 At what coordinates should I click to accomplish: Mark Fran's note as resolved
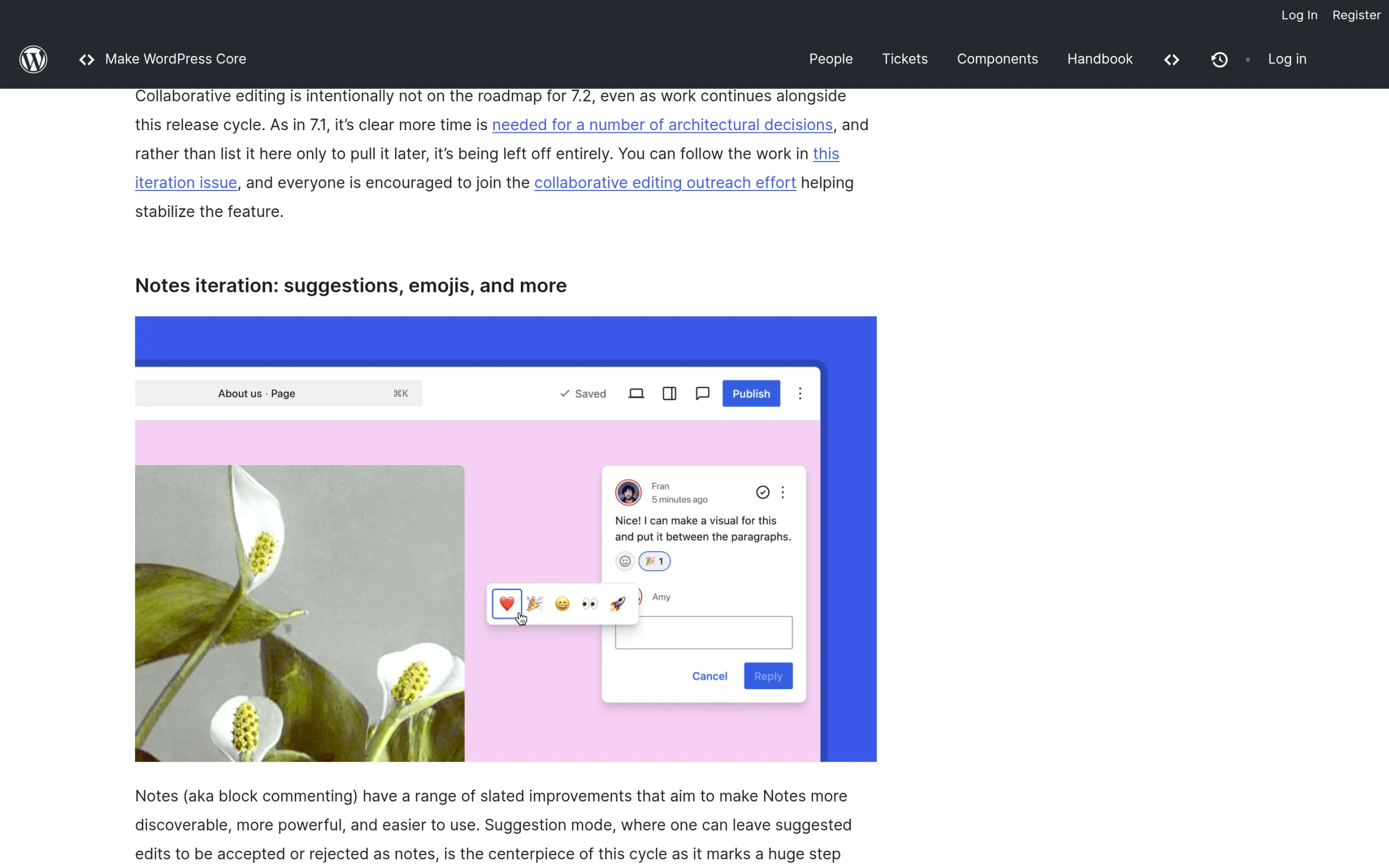(762, 493)
